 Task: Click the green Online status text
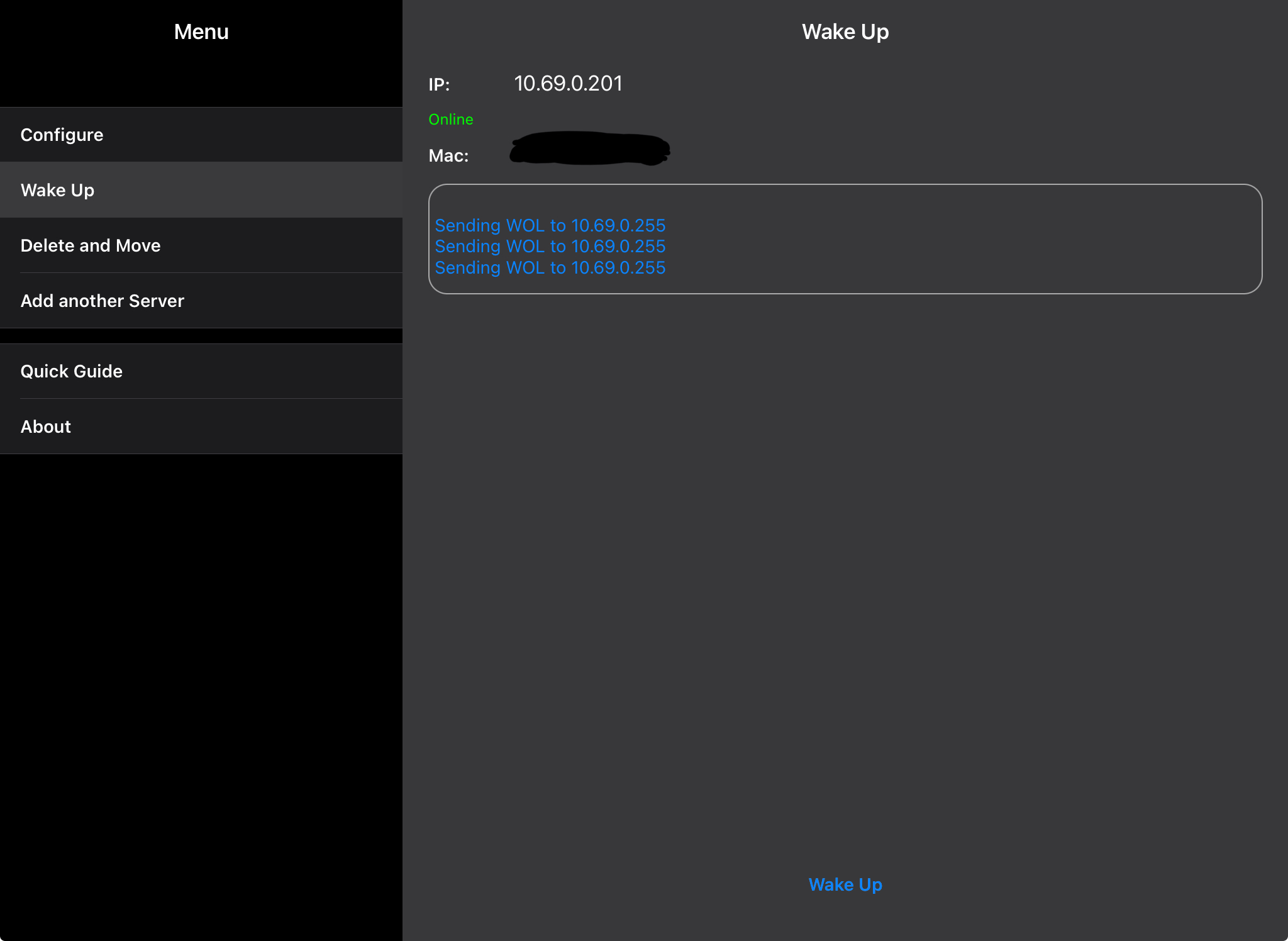coord(450,120)
